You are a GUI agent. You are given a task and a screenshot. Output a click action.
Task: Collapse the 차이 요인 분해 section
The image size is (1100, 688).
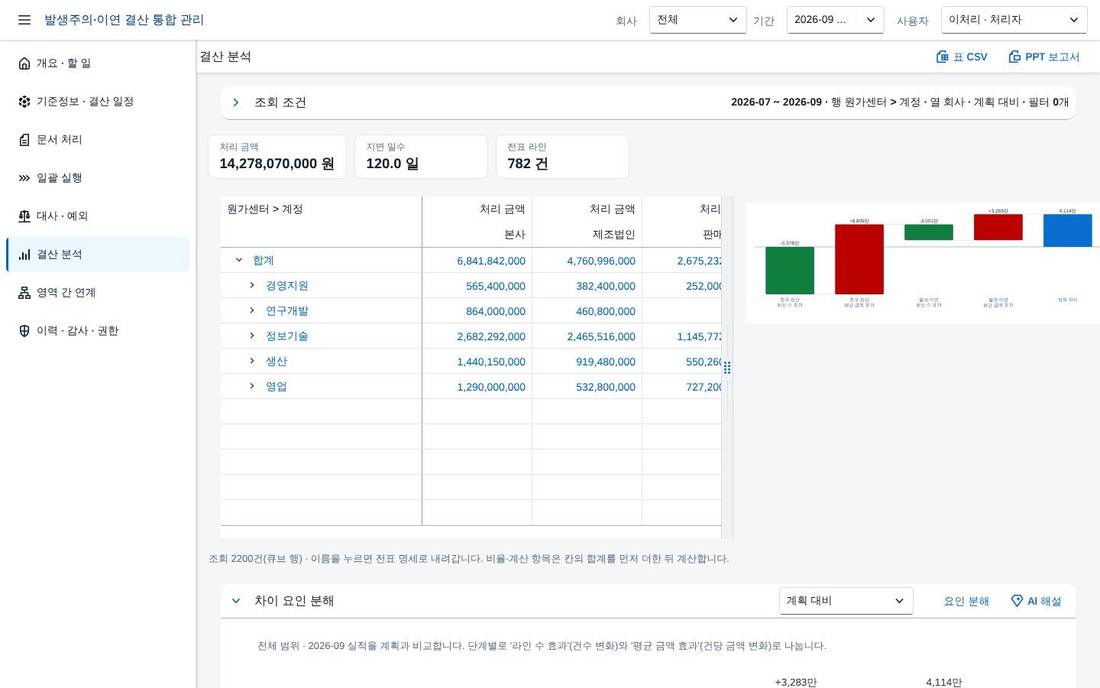(236, 601)
